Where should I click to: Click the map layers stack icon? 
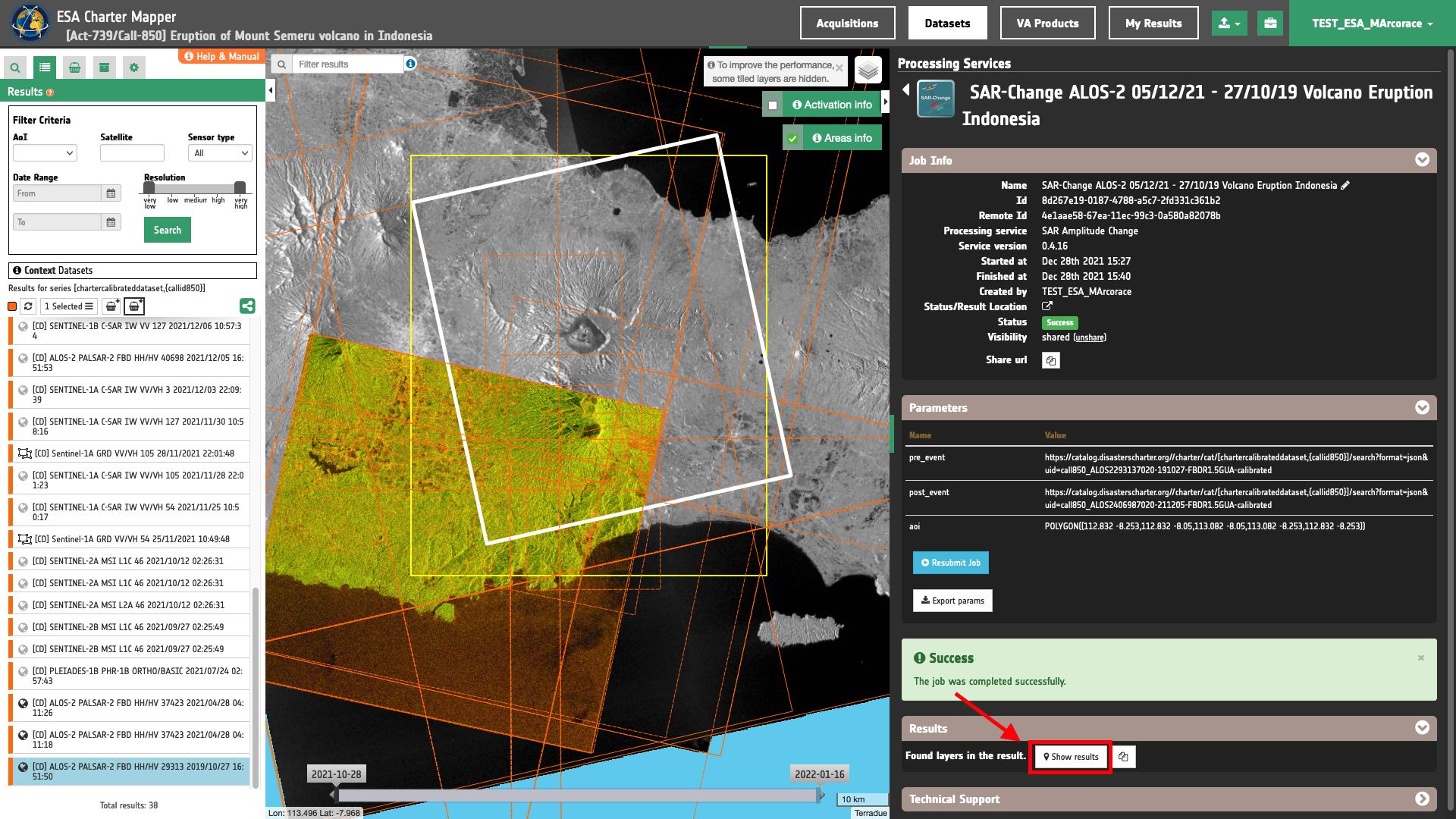tap(868, 71)
